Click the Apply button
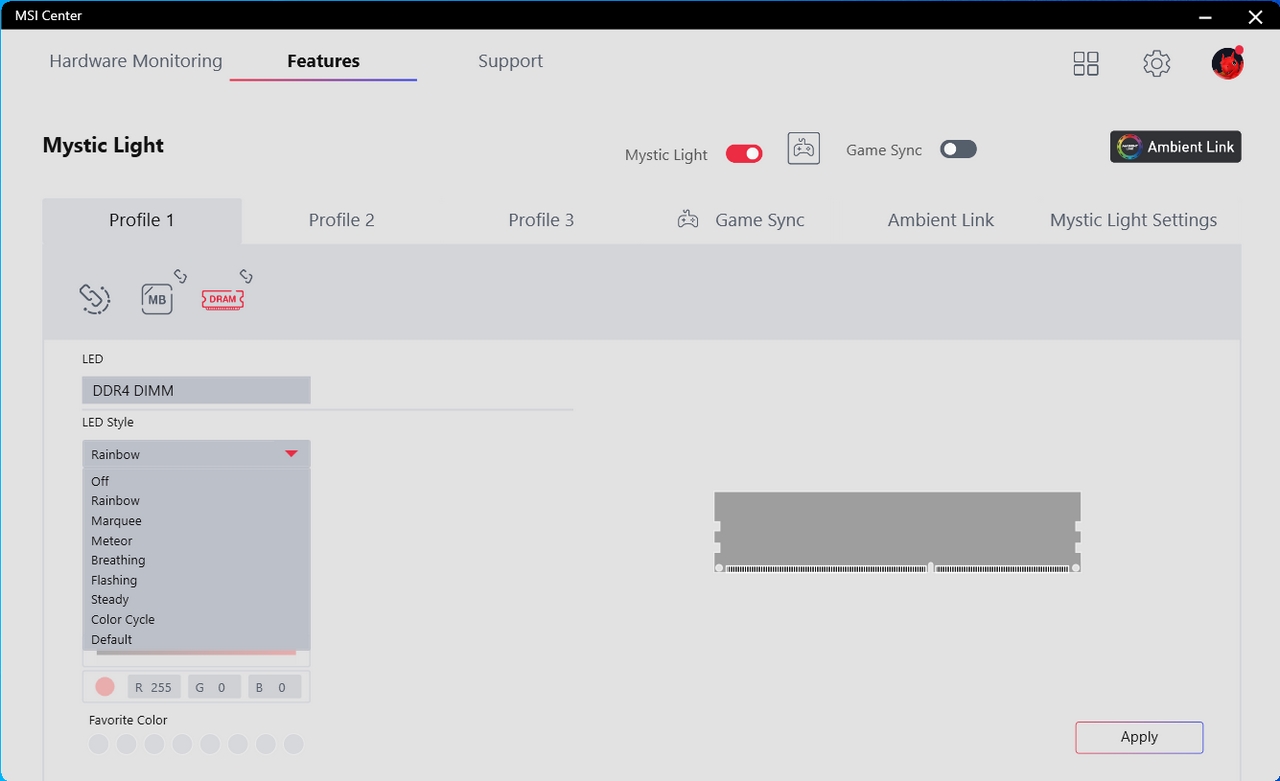 pos(1139,737)
